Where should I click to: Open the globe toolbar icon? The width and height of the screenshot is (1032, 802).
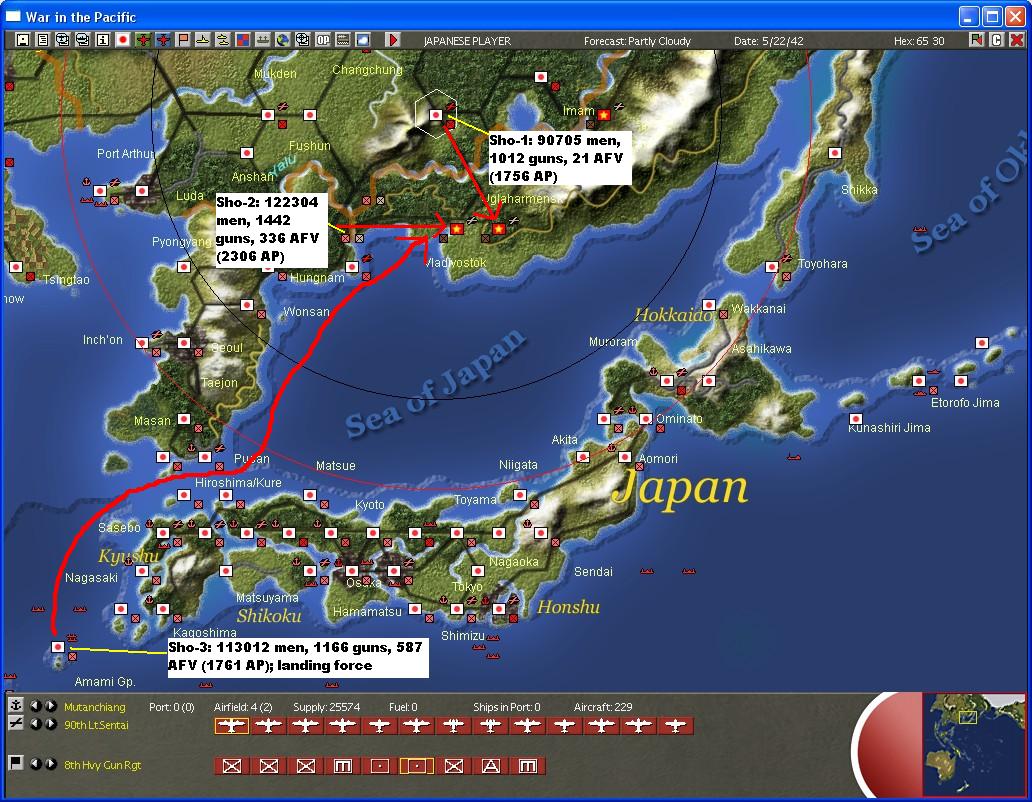[x=282, y=40]
